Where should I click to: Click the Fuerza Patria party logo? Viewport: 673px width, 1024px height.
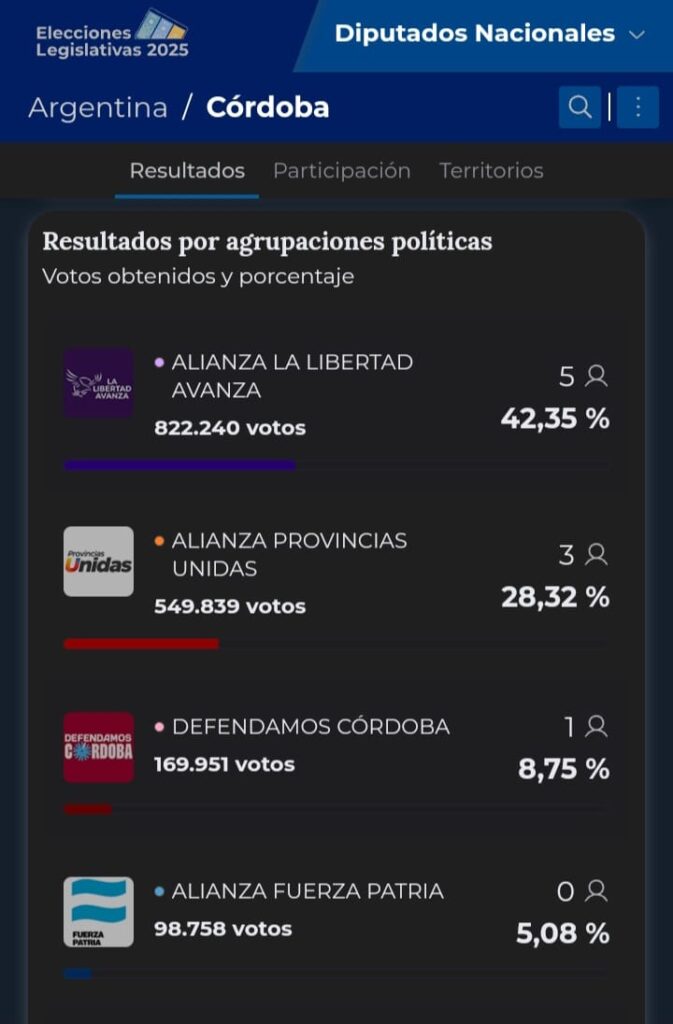pyautogui.click(x=98, y=912)
